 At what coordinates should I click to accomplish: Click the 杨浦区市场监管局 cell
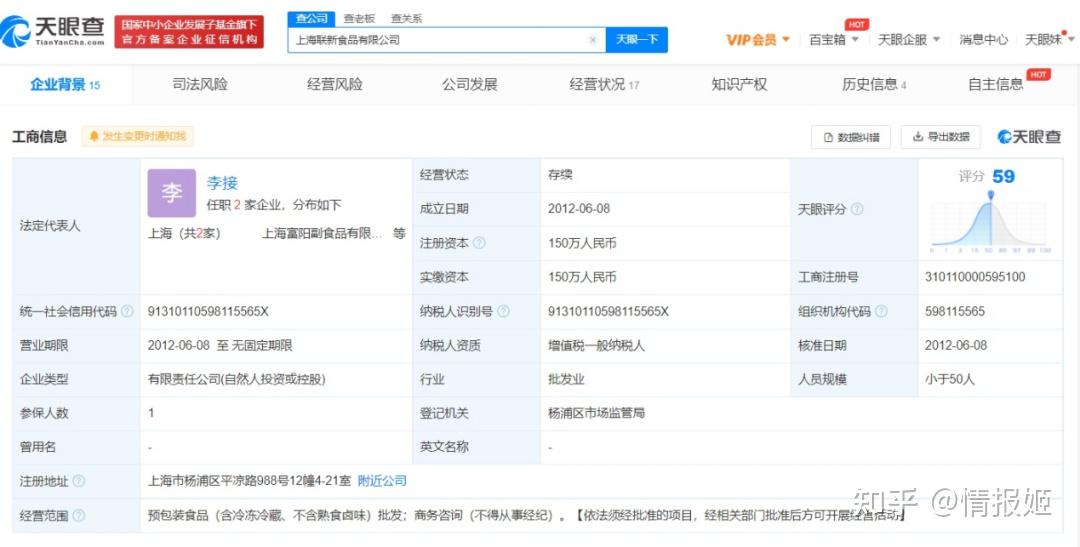(x=596, y=413)
